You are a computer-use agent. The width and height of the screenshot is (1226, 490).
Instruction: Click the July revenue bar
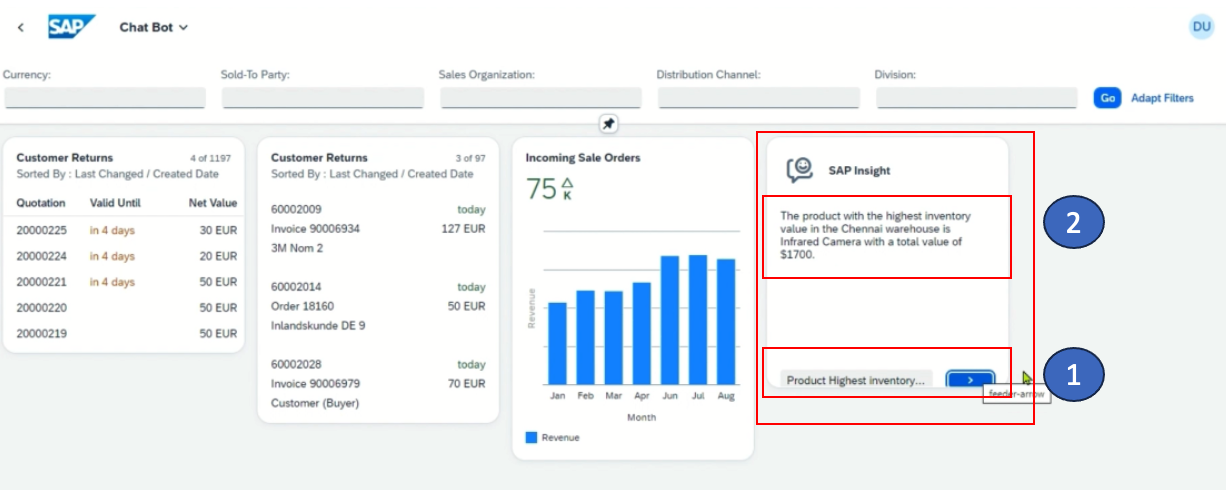click(697, 320)
